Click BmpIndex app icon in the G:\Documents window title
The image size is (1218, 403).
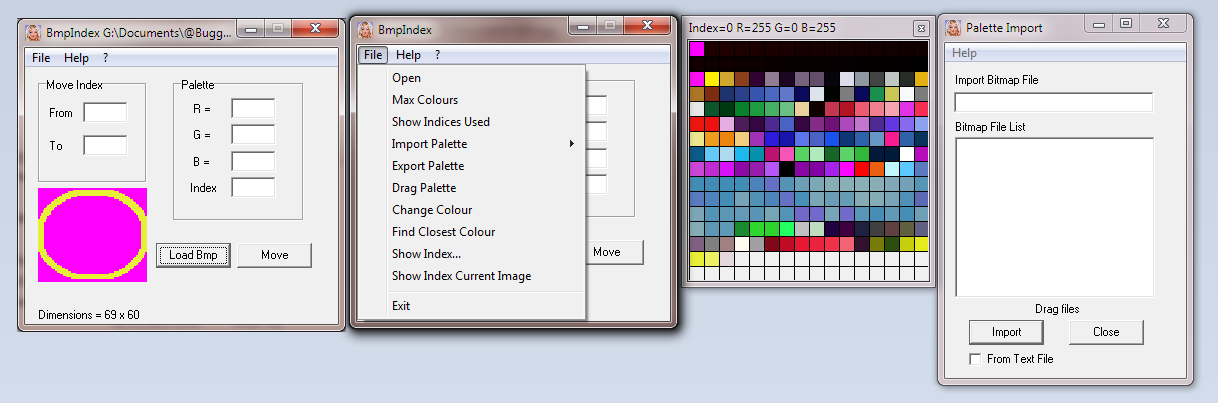coord(33,31)
